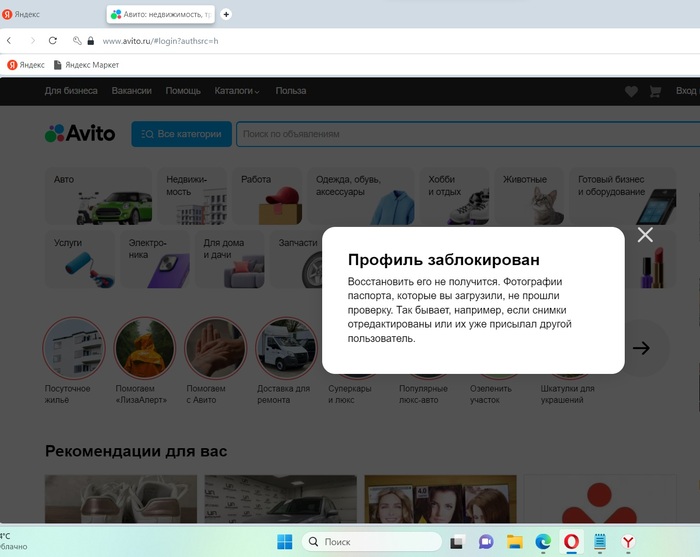The image size is (700, 557).
Task: Click the browser back arrow
Action: (9, 41)
